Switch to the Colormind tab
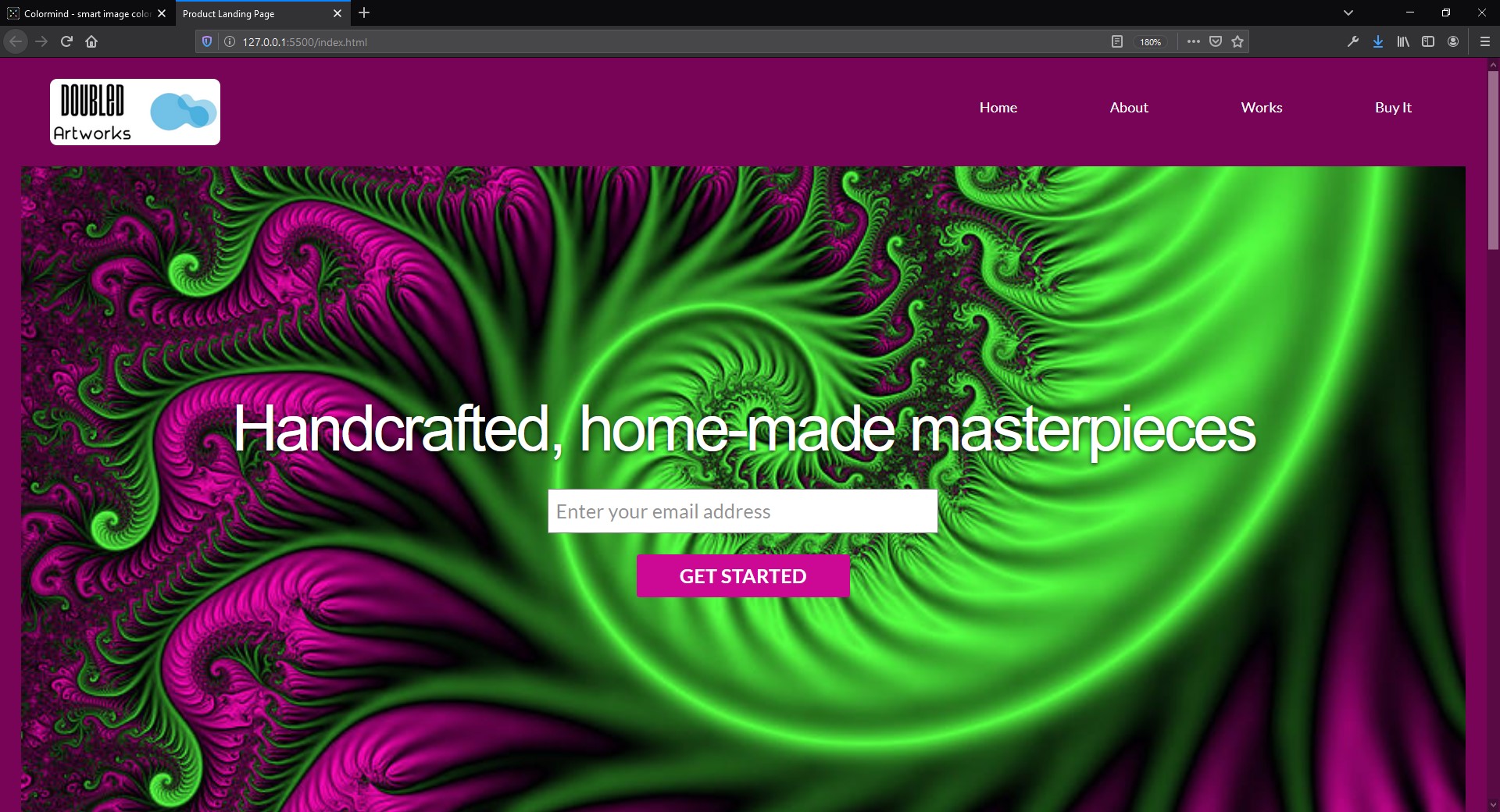 [86, 13]
